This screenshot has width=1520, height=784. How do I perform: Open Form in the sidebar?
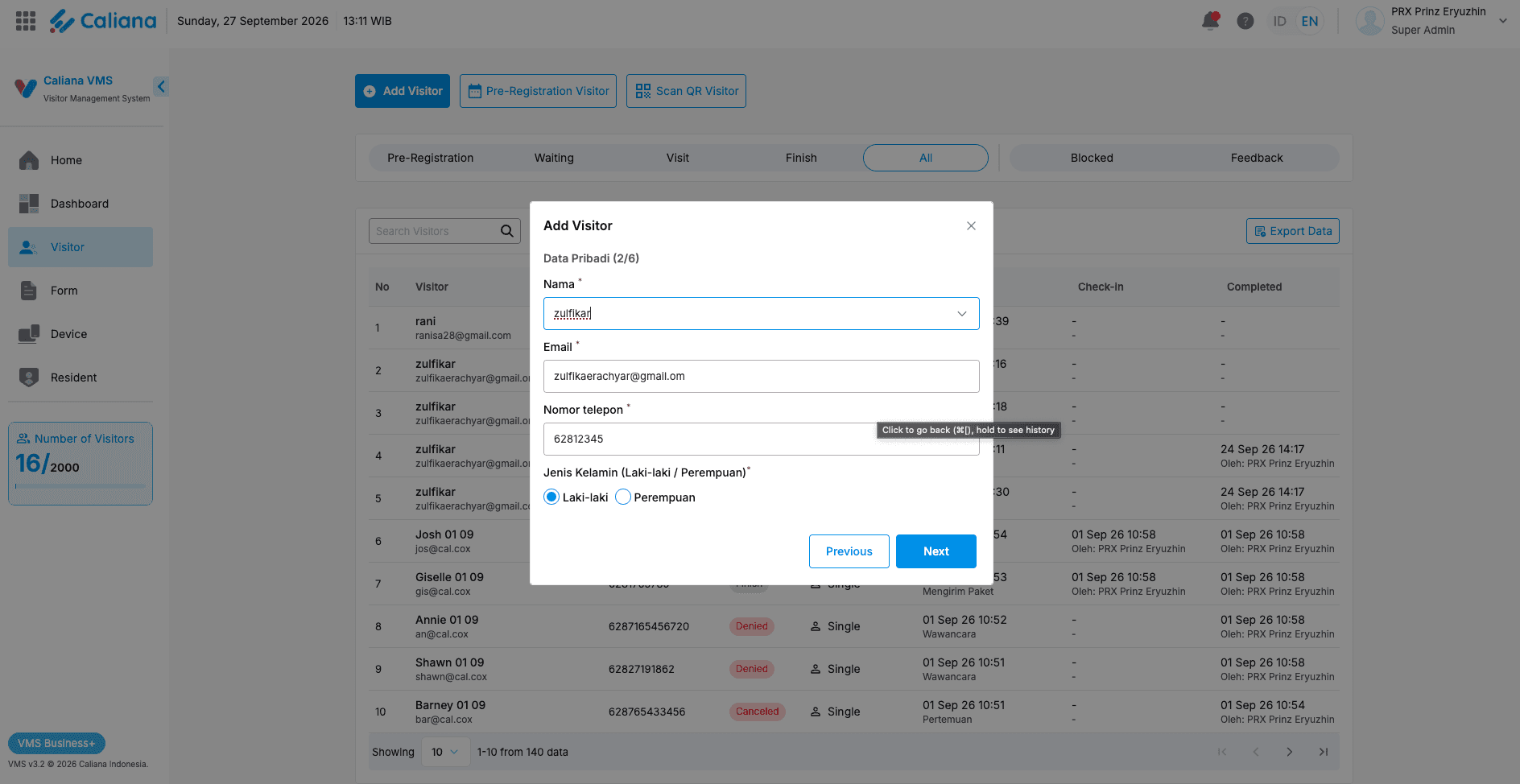pyautogui.click(x=81, y=291)
